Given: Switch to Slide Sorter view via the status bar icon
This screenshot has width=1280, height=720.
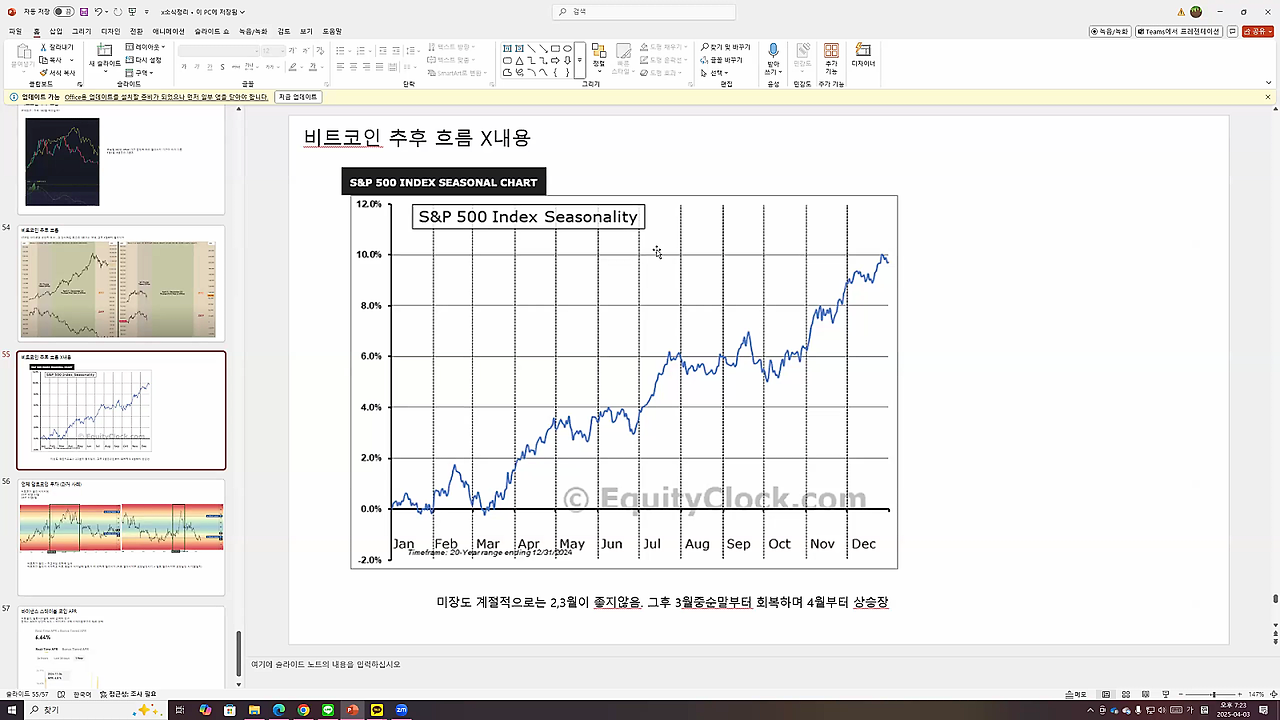Looking at the screenshot, I should pyautogui.click(x=1126, y=694).
